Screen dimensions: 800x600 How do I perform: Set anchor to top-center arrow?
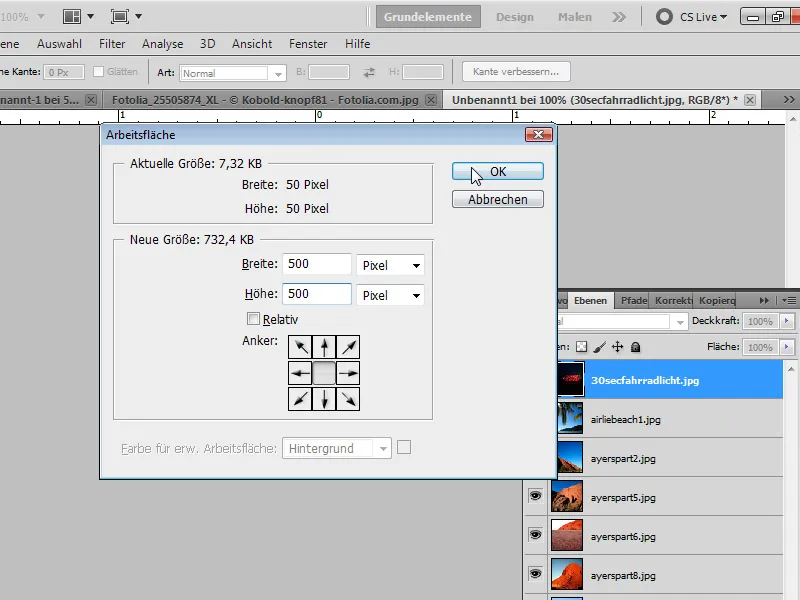[x=324, y=347]
